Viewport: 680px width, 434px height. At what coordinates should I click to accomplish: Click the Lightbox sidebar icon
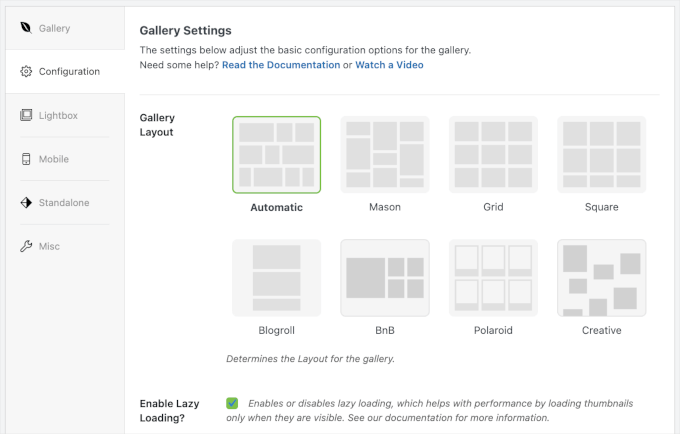(26, 115)
